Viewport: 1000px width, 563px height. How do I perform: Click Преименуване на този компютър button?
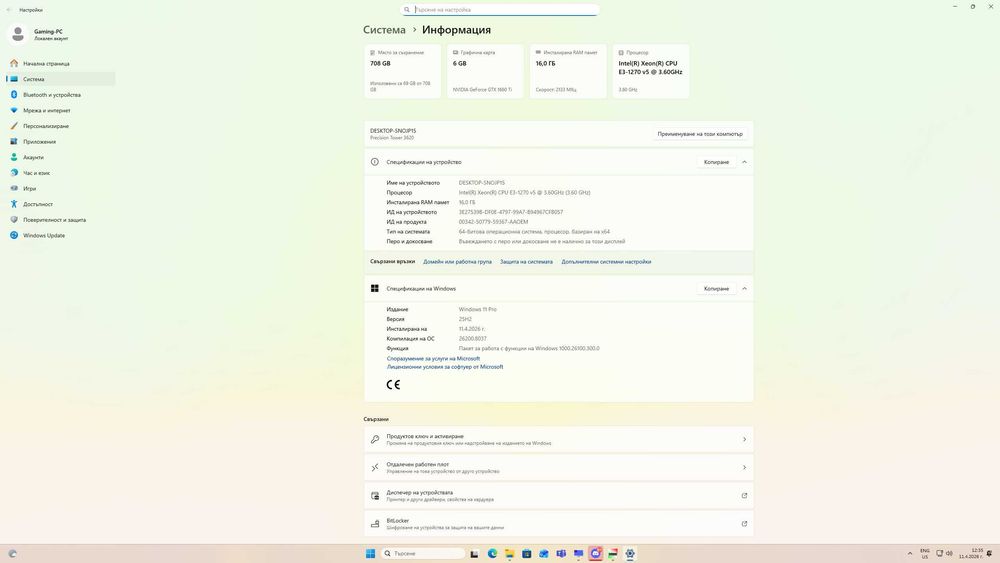click(700, 134)
